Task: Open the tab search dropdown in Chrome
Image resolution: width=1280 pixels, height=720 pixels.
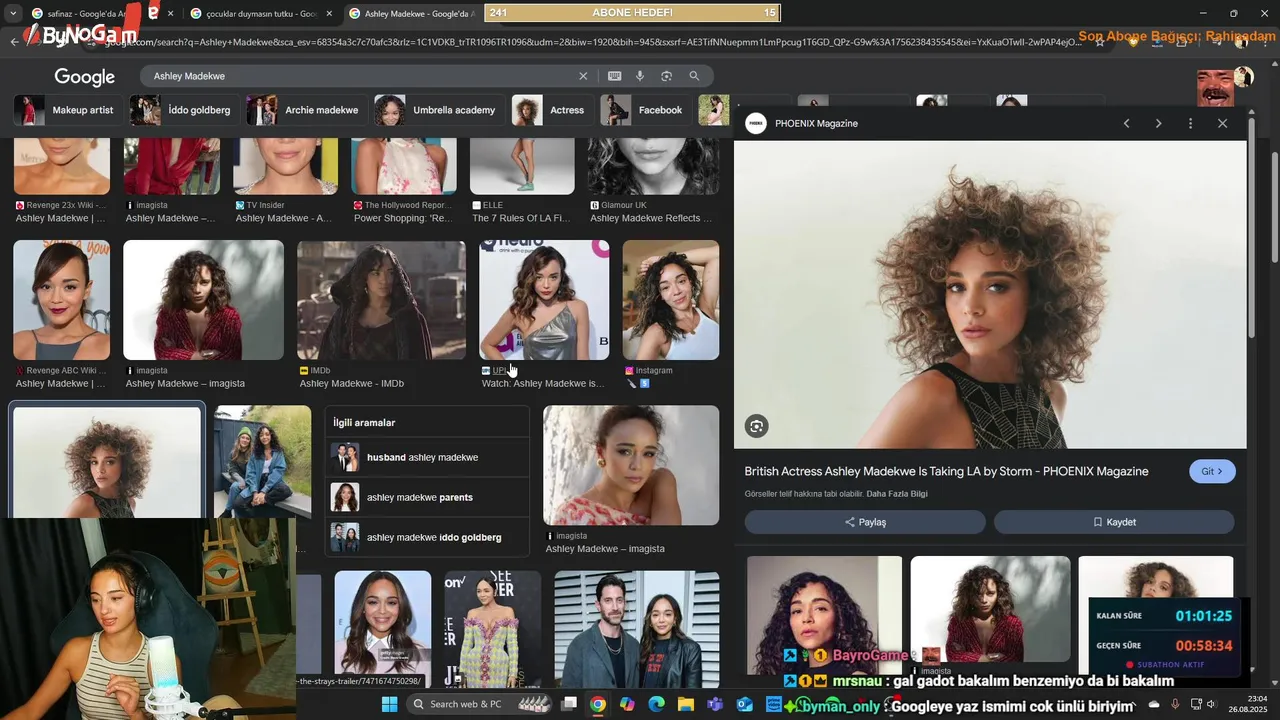Action: (13, 13)
